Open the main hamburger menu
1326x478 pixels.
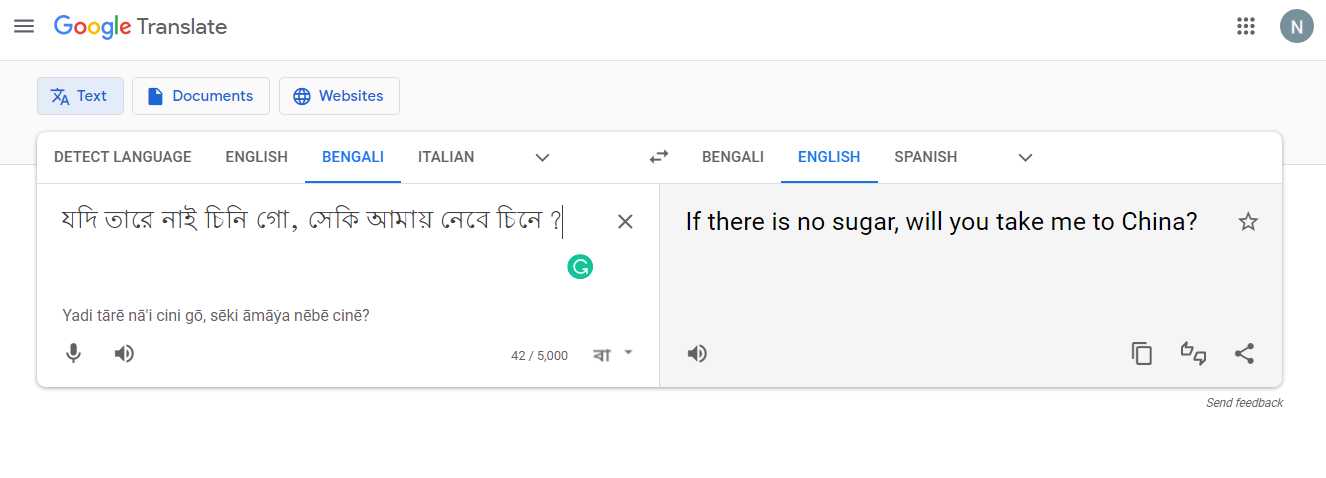pyautogui.click(x=24, y=27)
